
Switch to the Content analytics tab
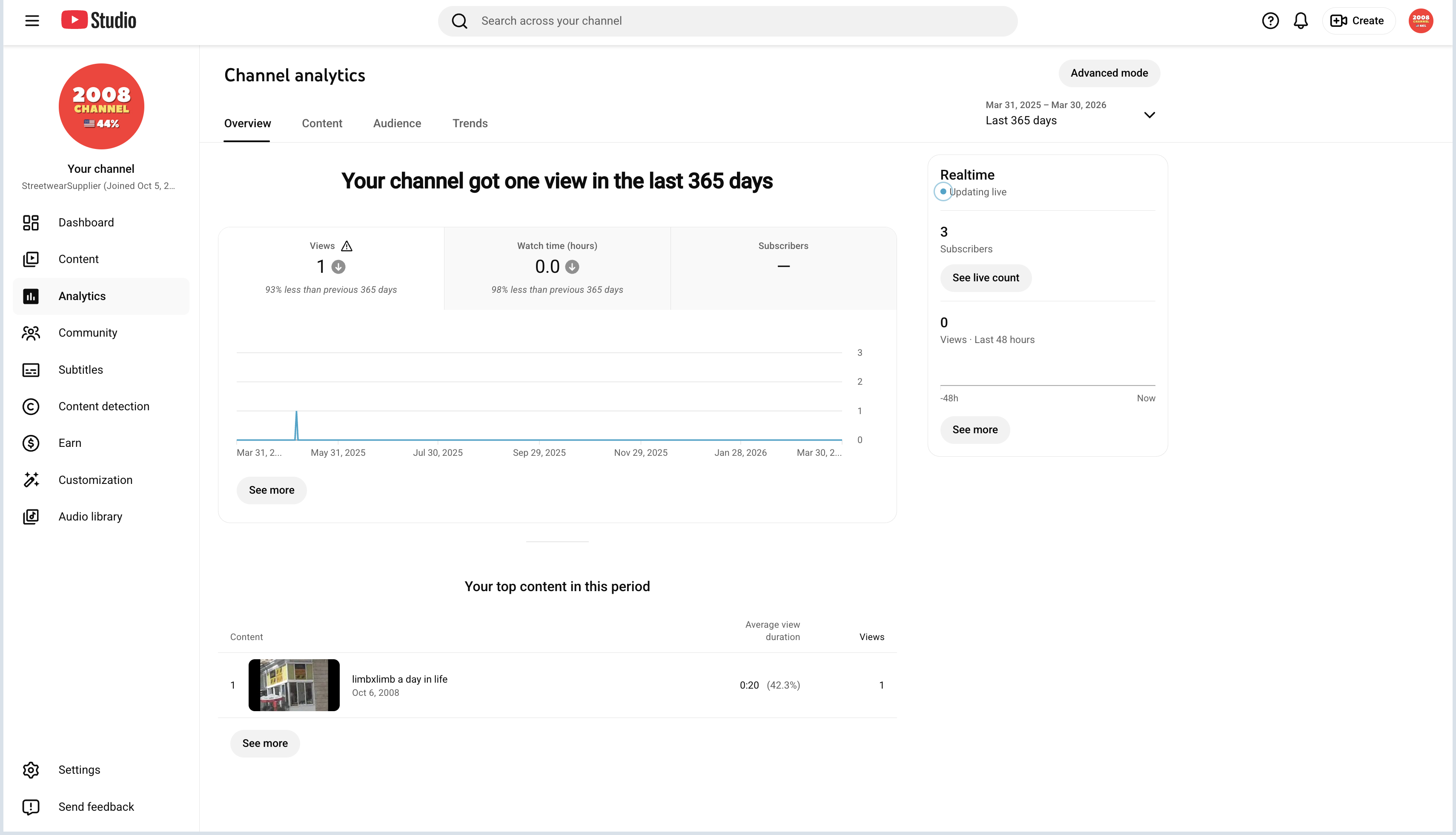click(x=322, y=123)
